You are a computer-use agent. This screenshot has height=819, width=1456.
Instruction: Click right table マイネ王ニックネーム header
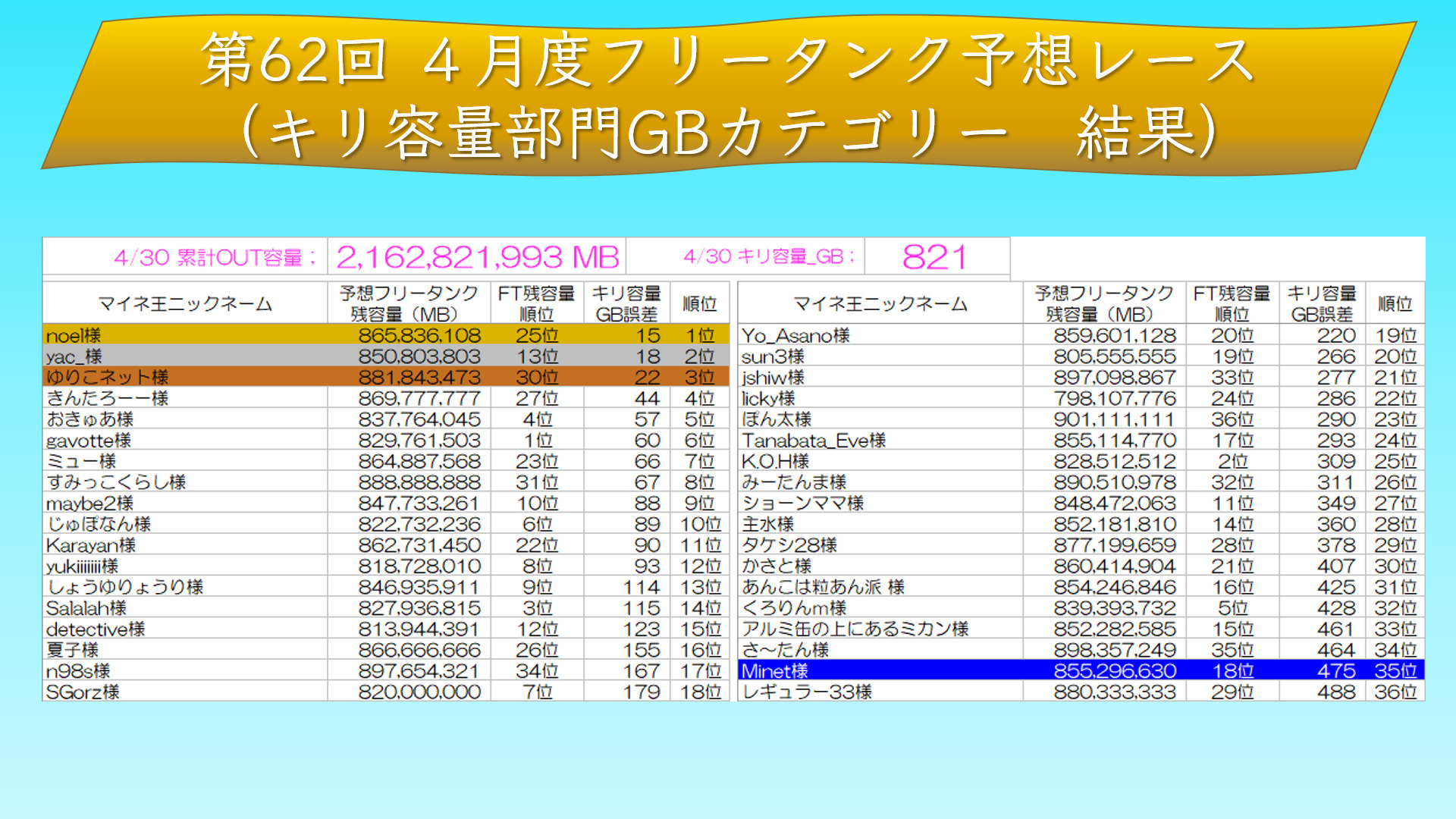pos(880,303)
